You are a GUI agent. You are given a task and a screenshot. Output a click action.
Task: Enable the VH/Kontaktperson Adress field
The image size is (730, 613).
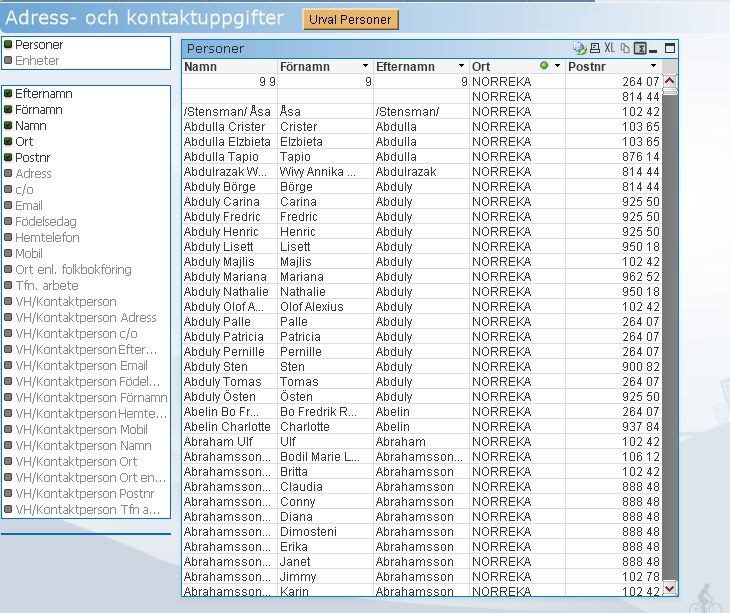coord(81,317)
